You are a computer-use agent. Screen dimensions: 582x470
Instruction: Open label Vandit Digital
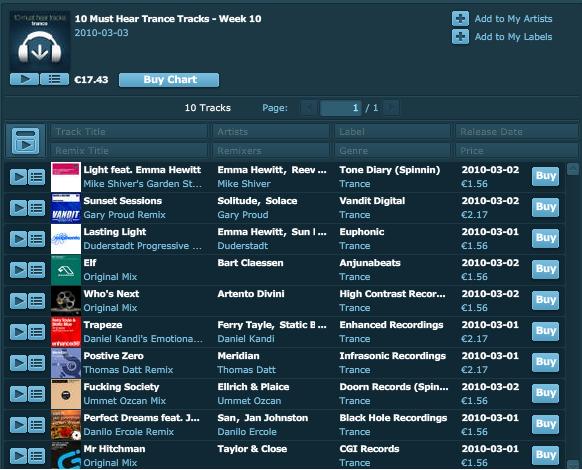point(372,201)
